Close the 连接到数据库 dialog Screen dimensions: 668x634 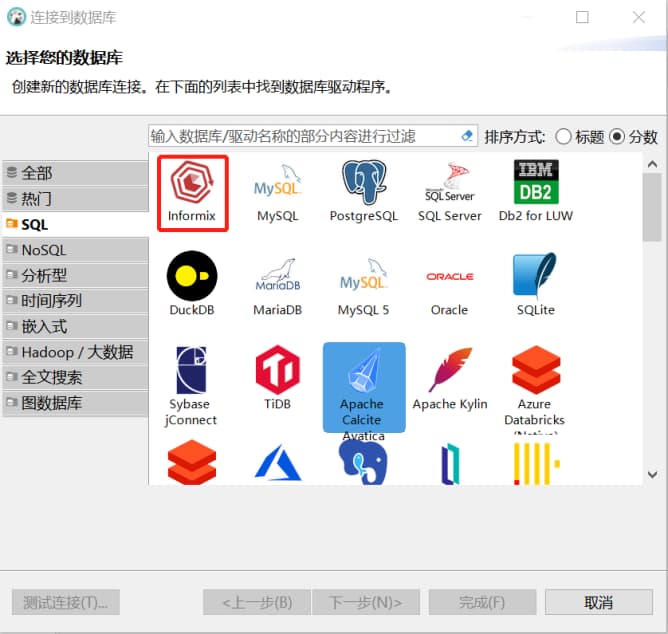pyautogui.click(x=639, y=17)
